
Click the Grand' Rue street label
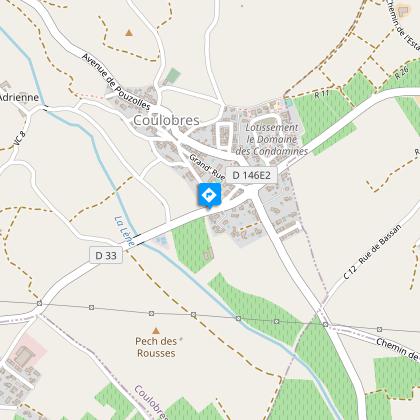click(207, 167)
